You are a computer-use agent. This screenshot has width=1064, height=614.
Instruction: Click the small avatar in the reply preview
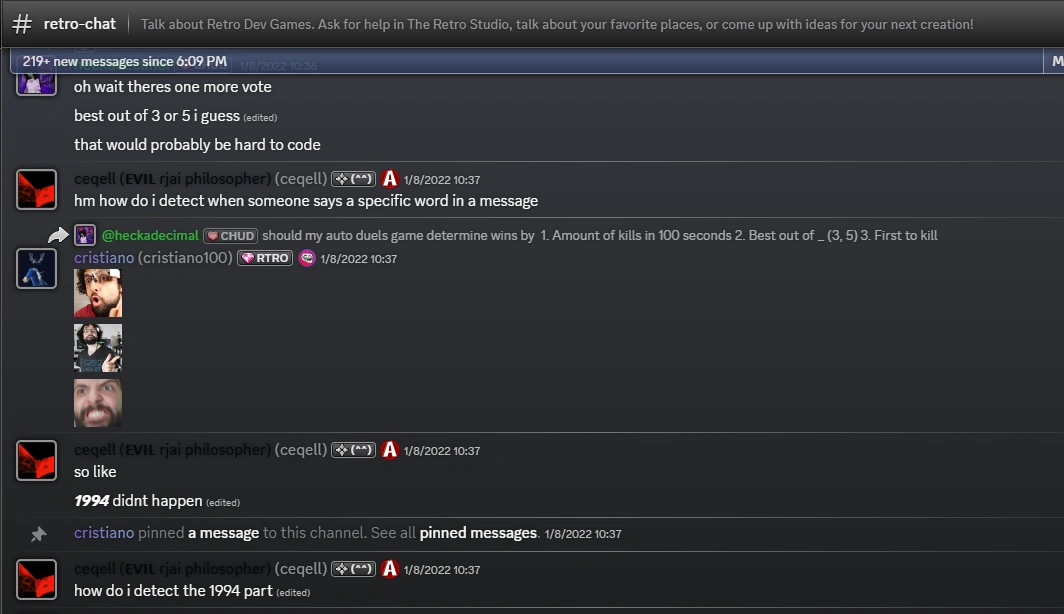point(85,236)
